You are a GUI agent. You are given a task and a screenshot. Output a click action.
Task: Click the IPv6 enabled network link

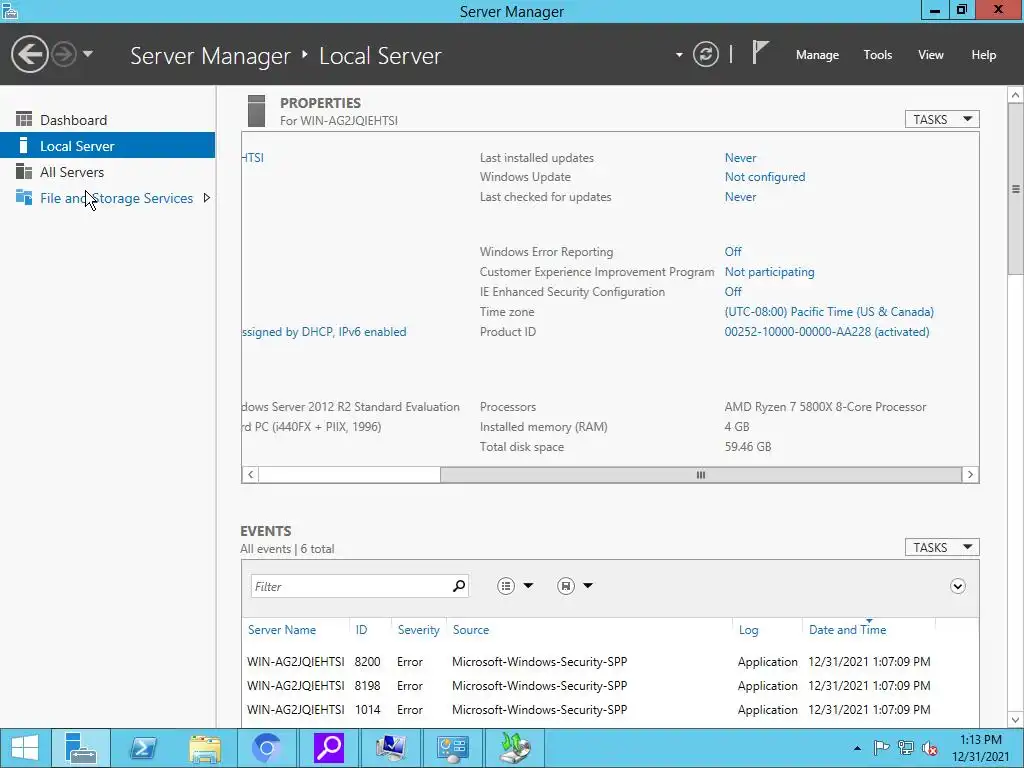[x=324, y=332]
